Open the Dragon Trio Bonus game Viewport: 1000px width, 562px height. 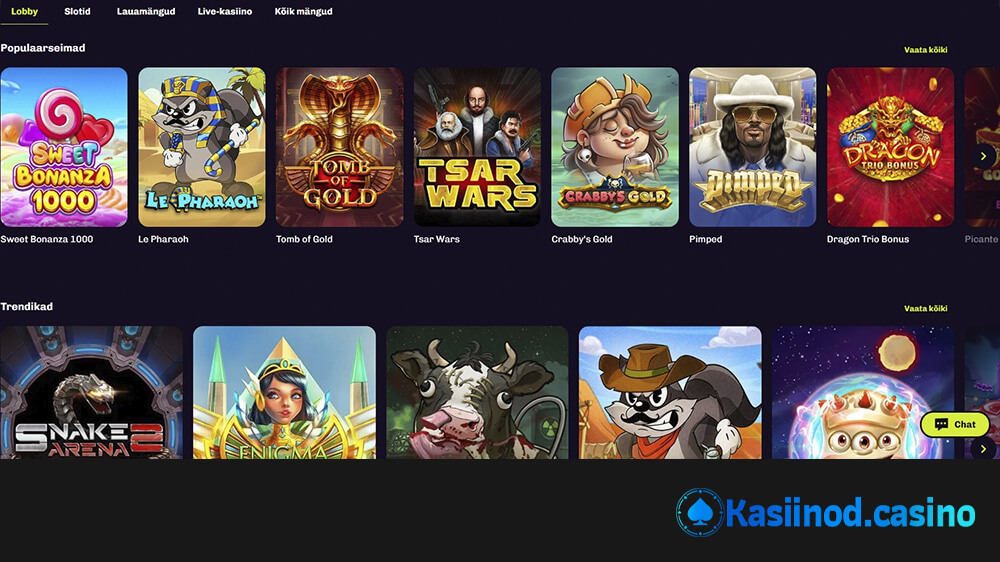890,147
